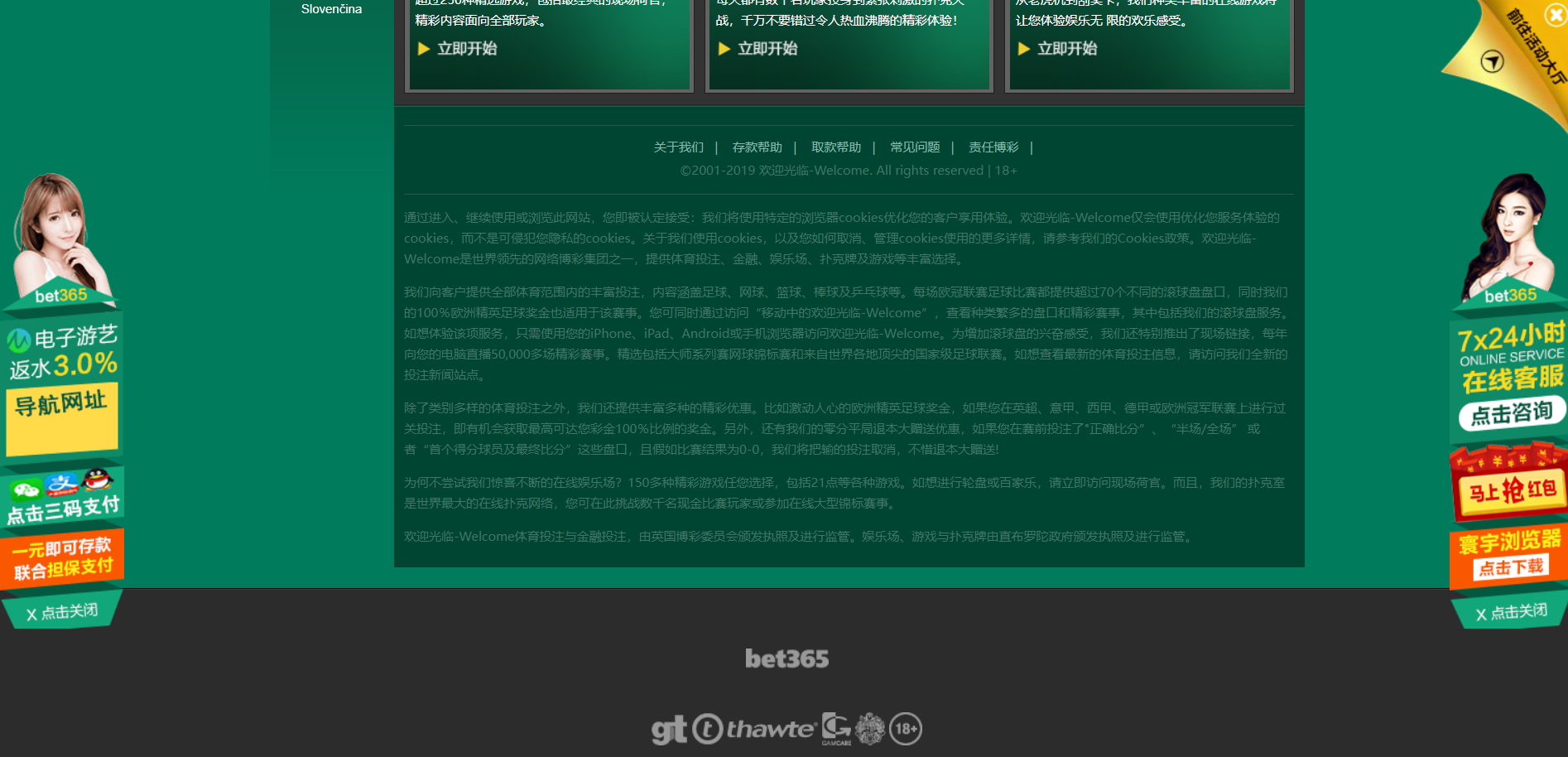Screen dimensions: 1568x757
Task: Click the bet365 footer logo
Action: point(786,659)
